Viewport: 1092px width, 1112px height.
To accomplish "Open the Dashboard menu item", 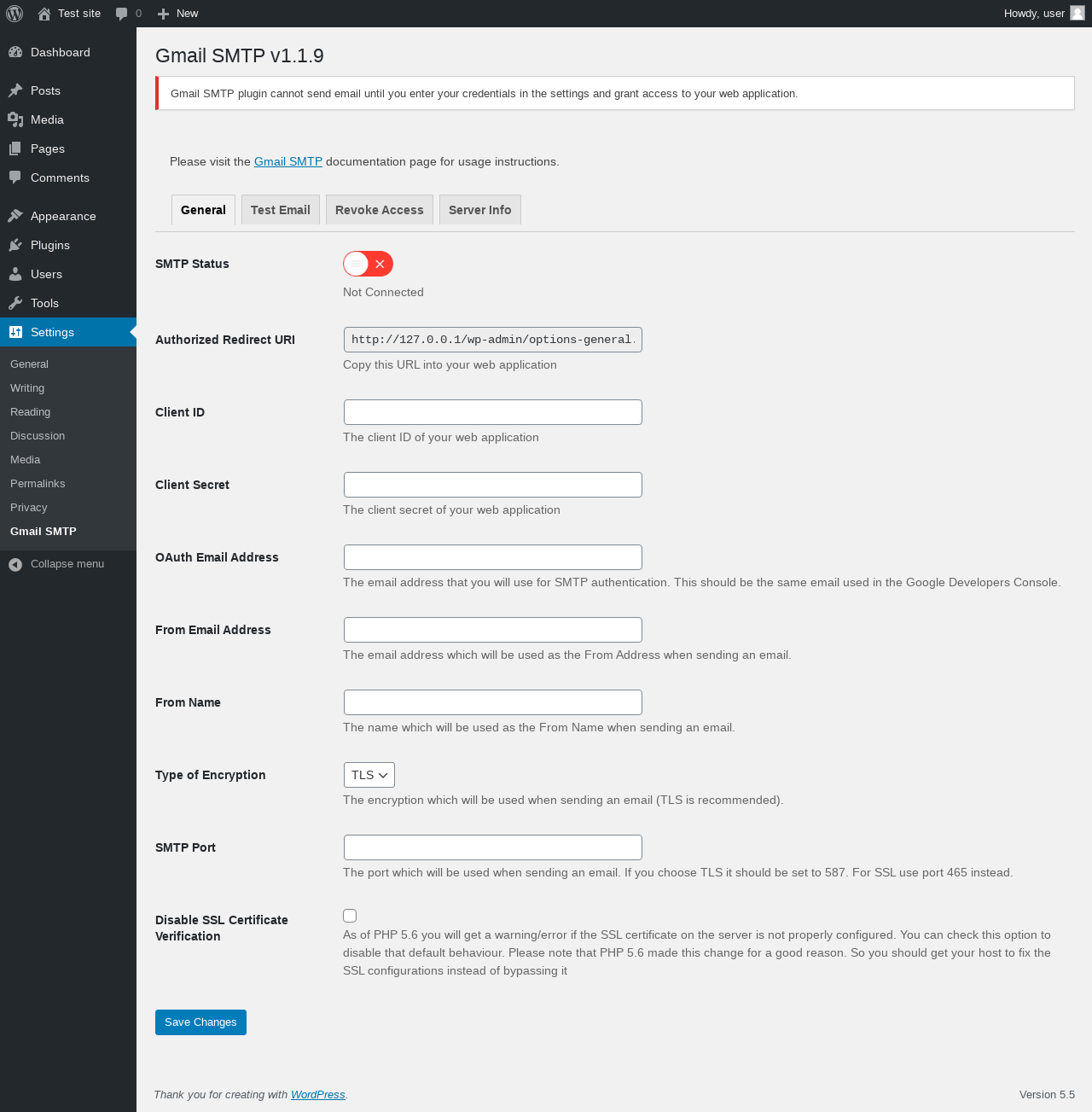I will click(68, 52).
